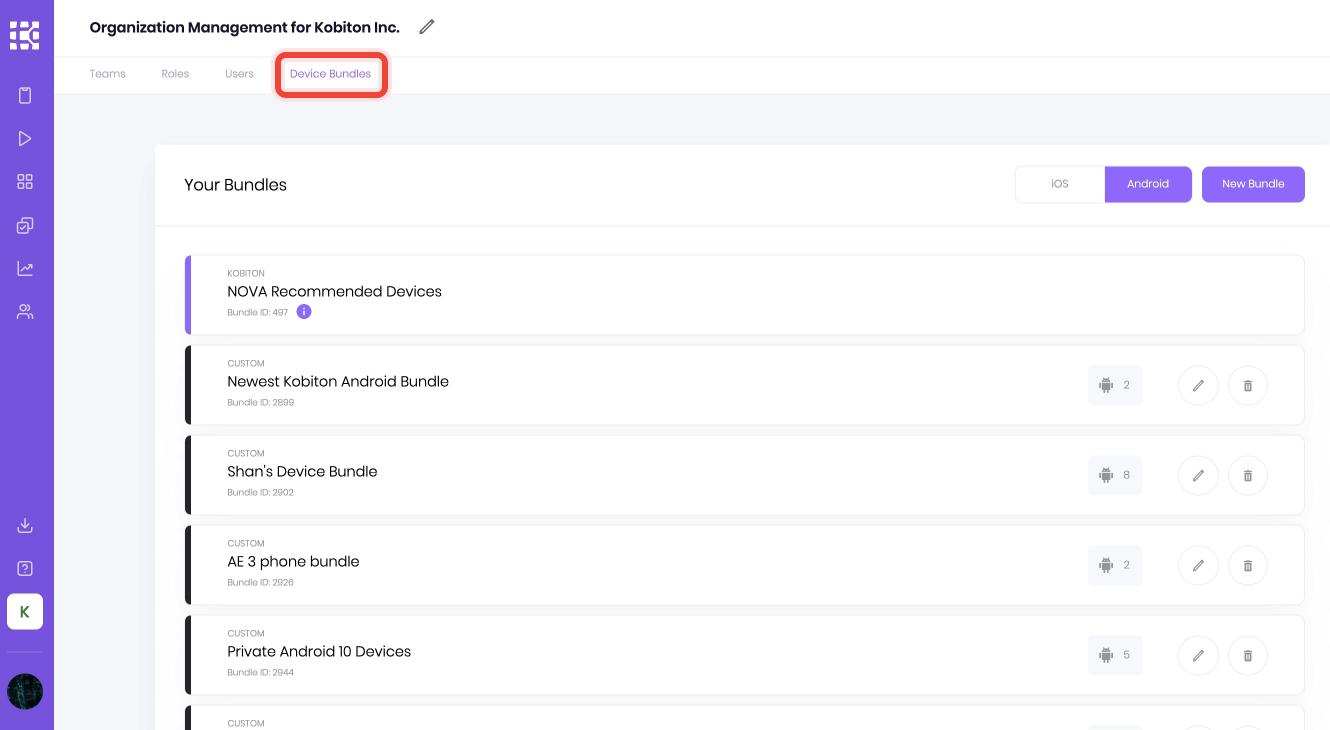Viewport: 1330px width, 730px height.
Task: Delete the AE 3 phone bundle
Action: pos(1248,565)
